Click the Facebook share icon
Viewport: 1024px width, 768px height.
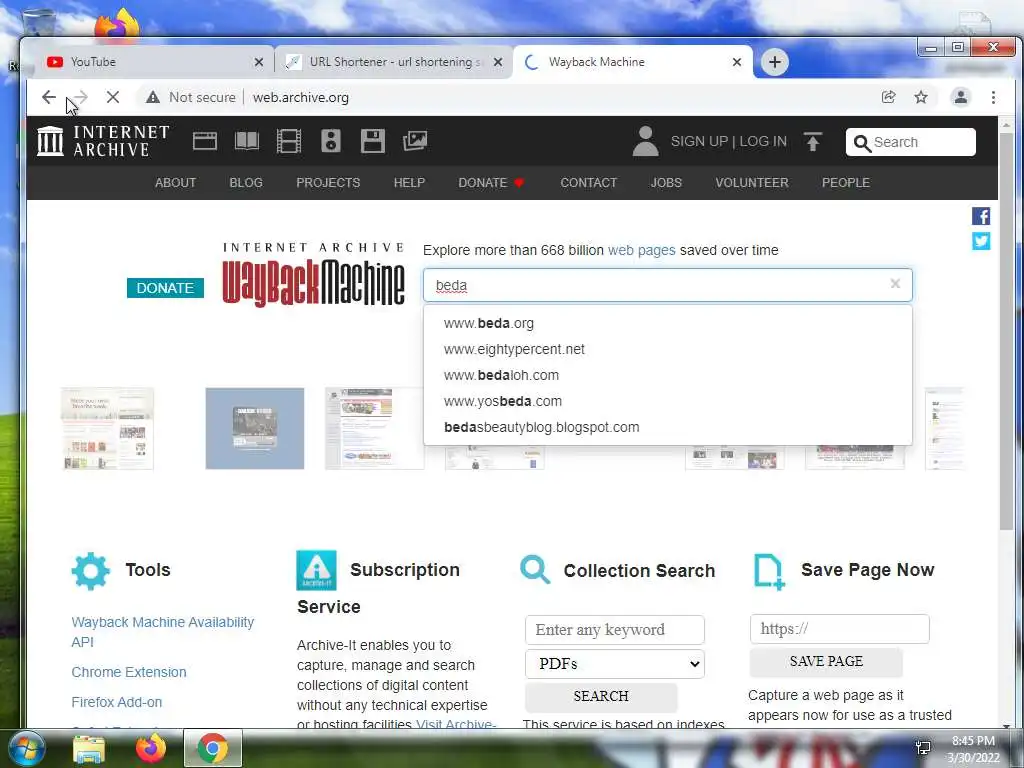click(981, 216)
